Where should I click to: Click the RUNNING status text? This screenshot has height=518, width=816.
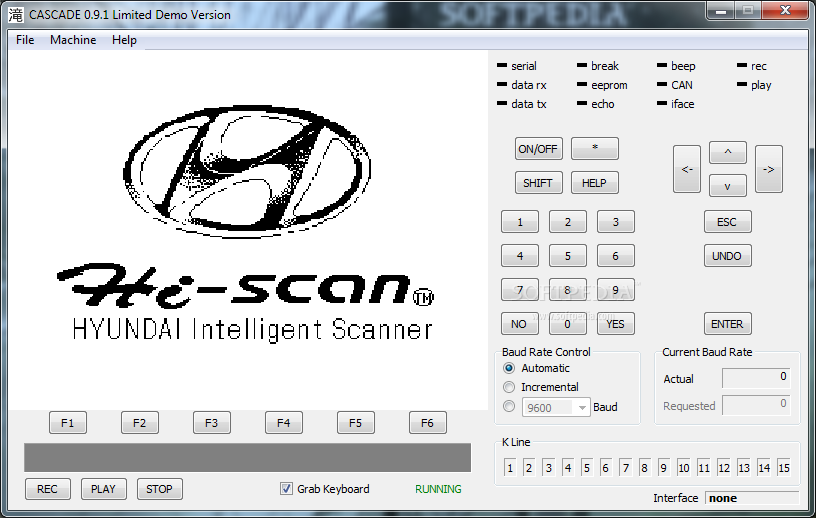[438, 489]
